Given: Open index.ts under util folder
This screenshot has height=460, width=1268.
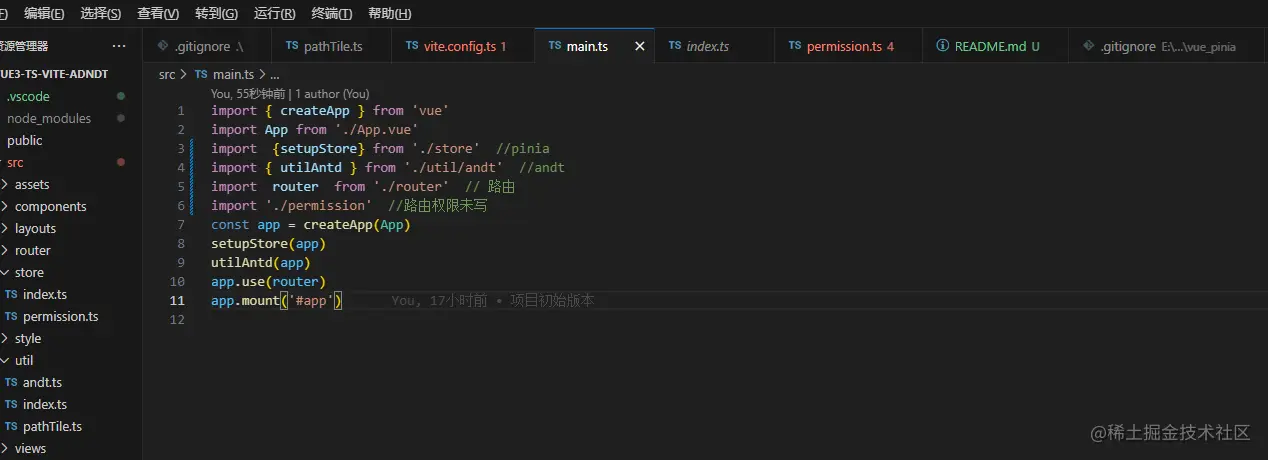Looking at the screenshot, I should (45, 404).
